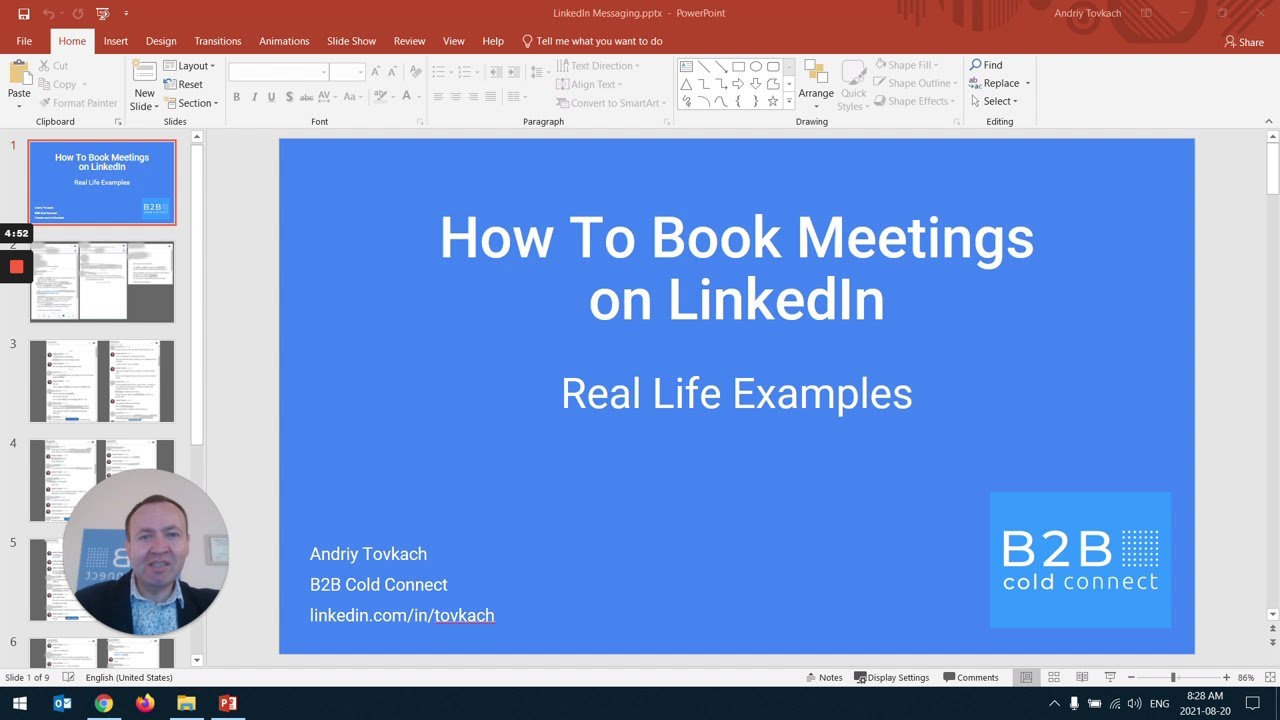The image size is (1280, 720).
Task: Click Start From Beginning in the Quick Access Toolbar
Action: coord(103,14)
